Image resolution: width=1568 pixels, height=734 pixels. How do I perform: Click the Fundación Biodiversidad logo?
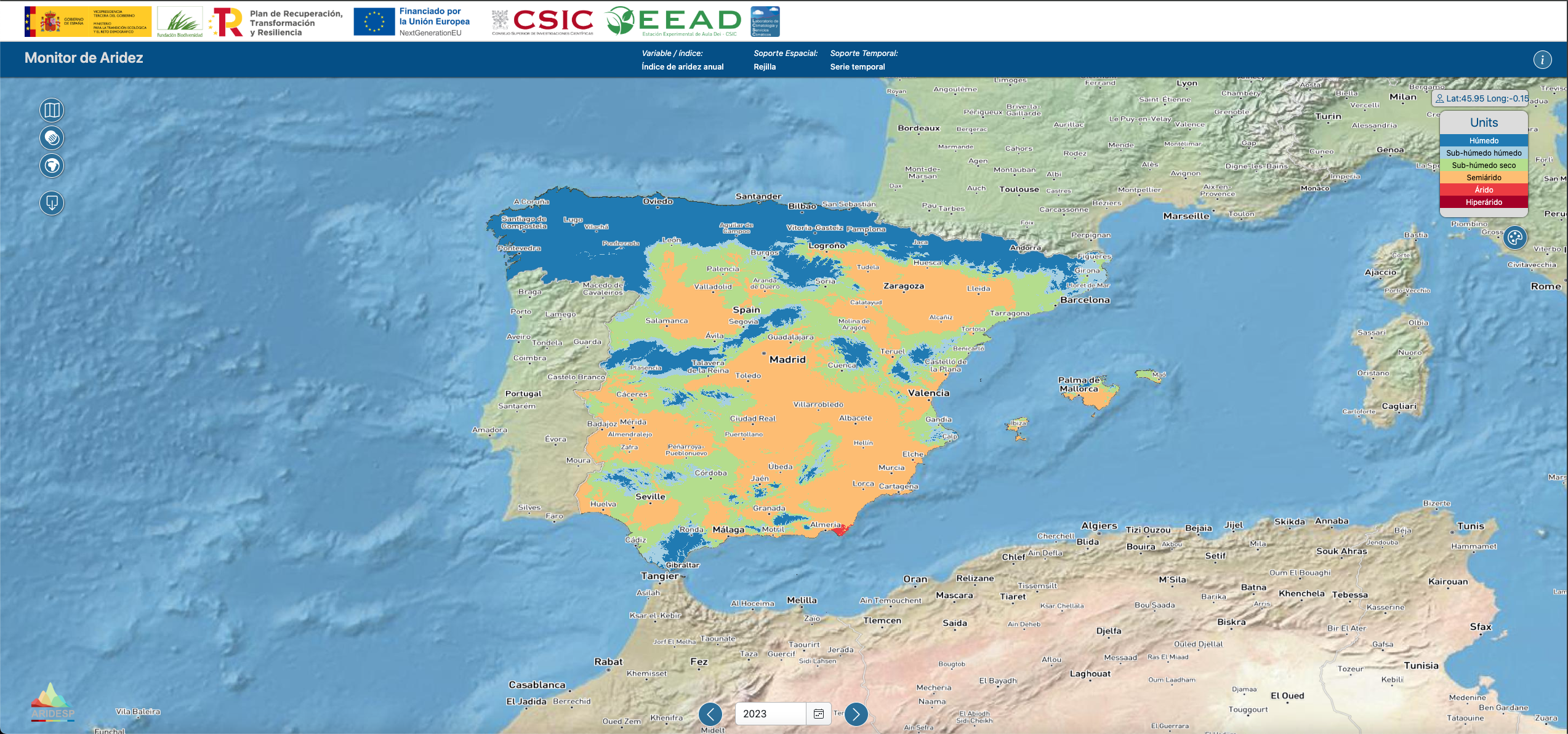tap(180, 22)
